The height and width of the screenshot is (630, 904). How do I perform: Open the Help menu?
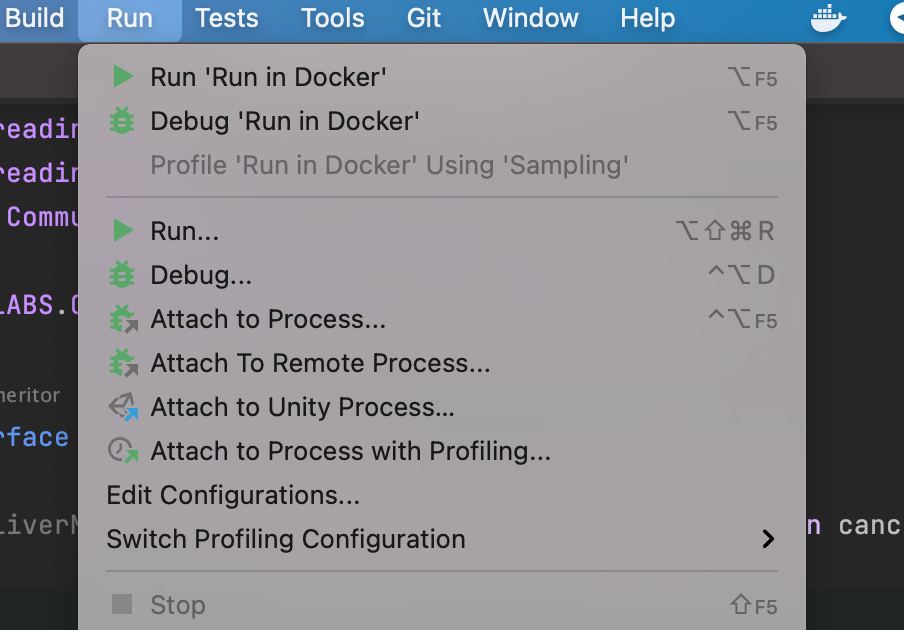647,18
